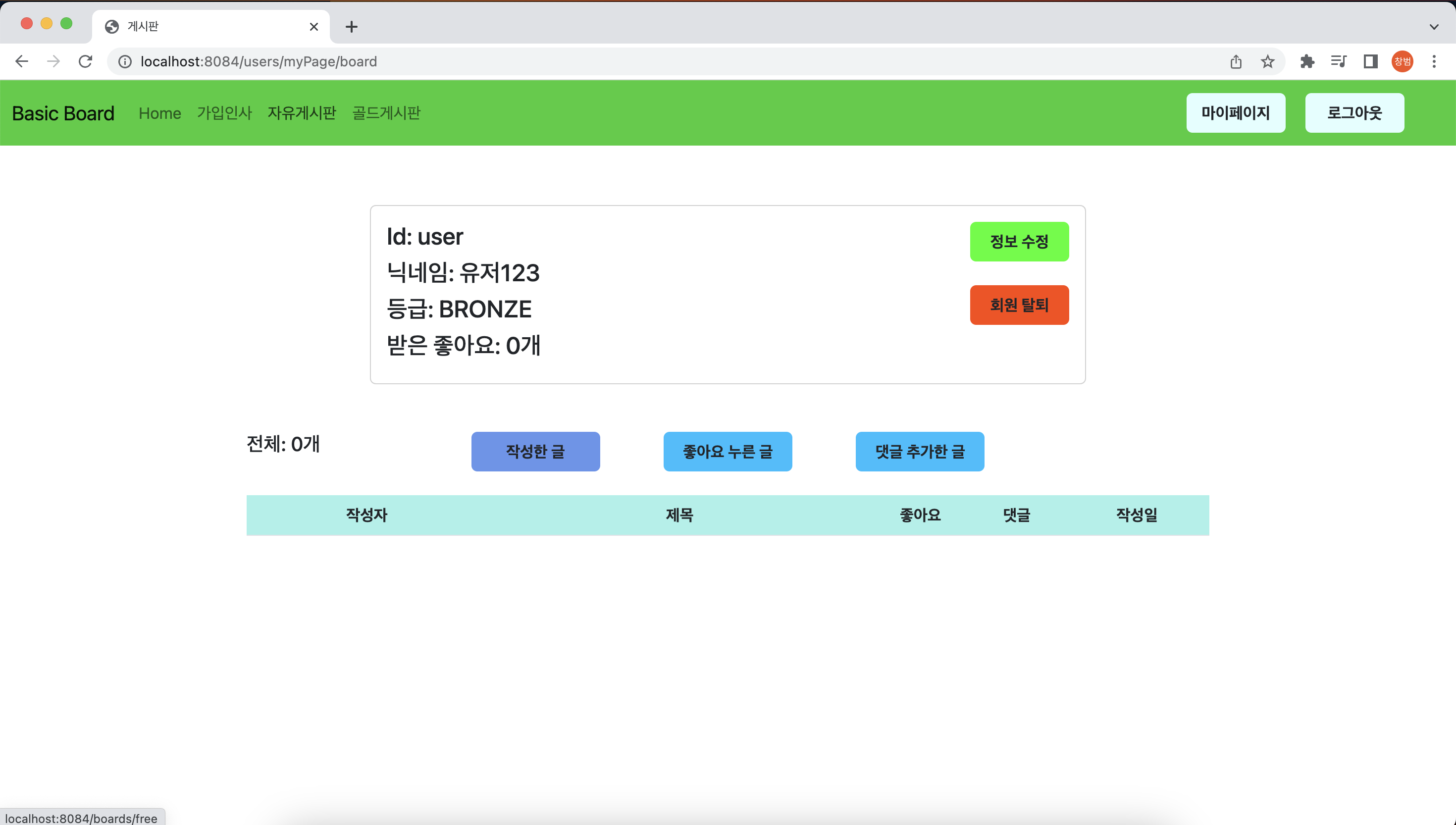This screenshot has height=825, width=1456.
Task: Click the 정보 수정 button
Action: 1019,242
